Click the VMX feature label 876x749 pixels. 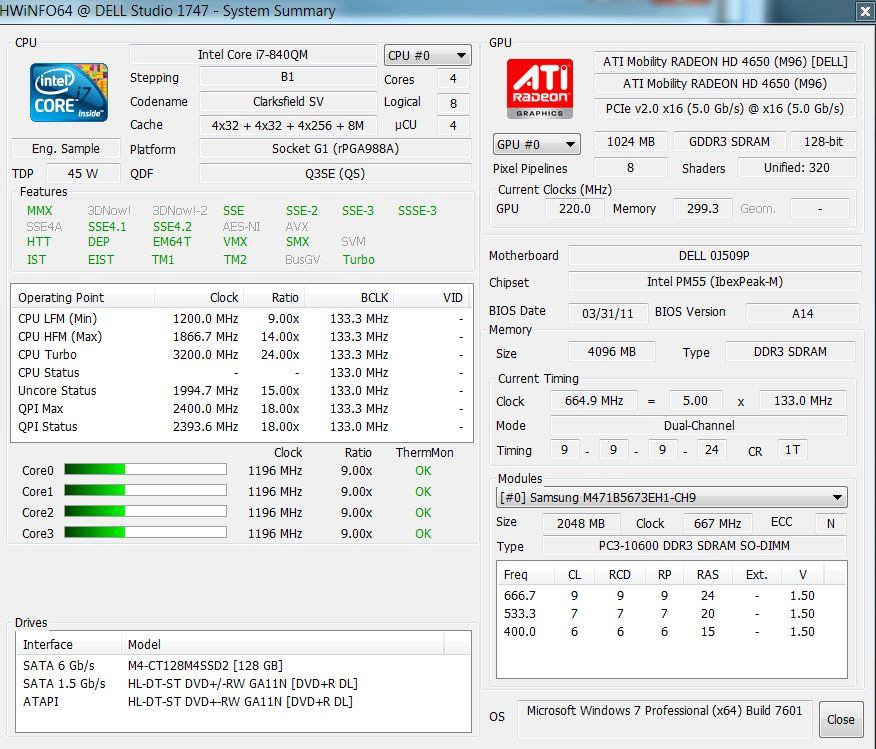[x=235, y=241]
